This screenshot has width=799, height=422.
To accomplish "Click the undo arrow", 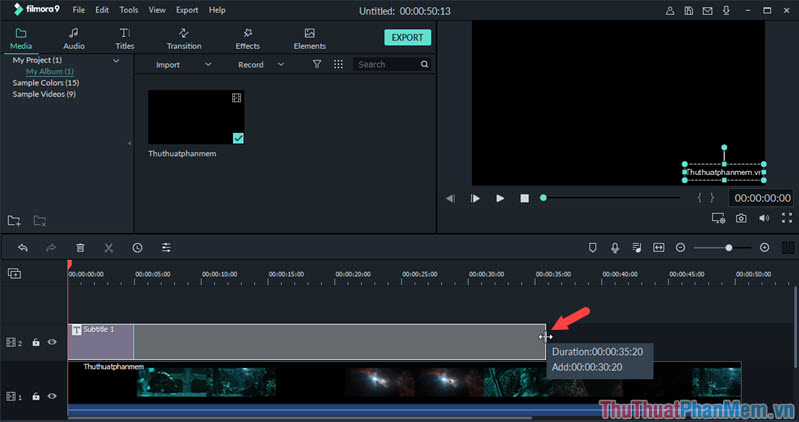I will pos(22,248).
